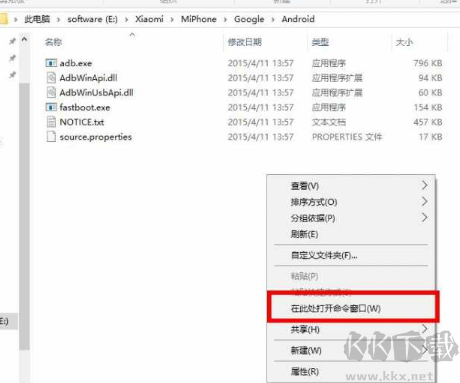
Task: Expand breadcrumb chevron after software (E:)
Action: pyautogui.click(x=126, y=20)
